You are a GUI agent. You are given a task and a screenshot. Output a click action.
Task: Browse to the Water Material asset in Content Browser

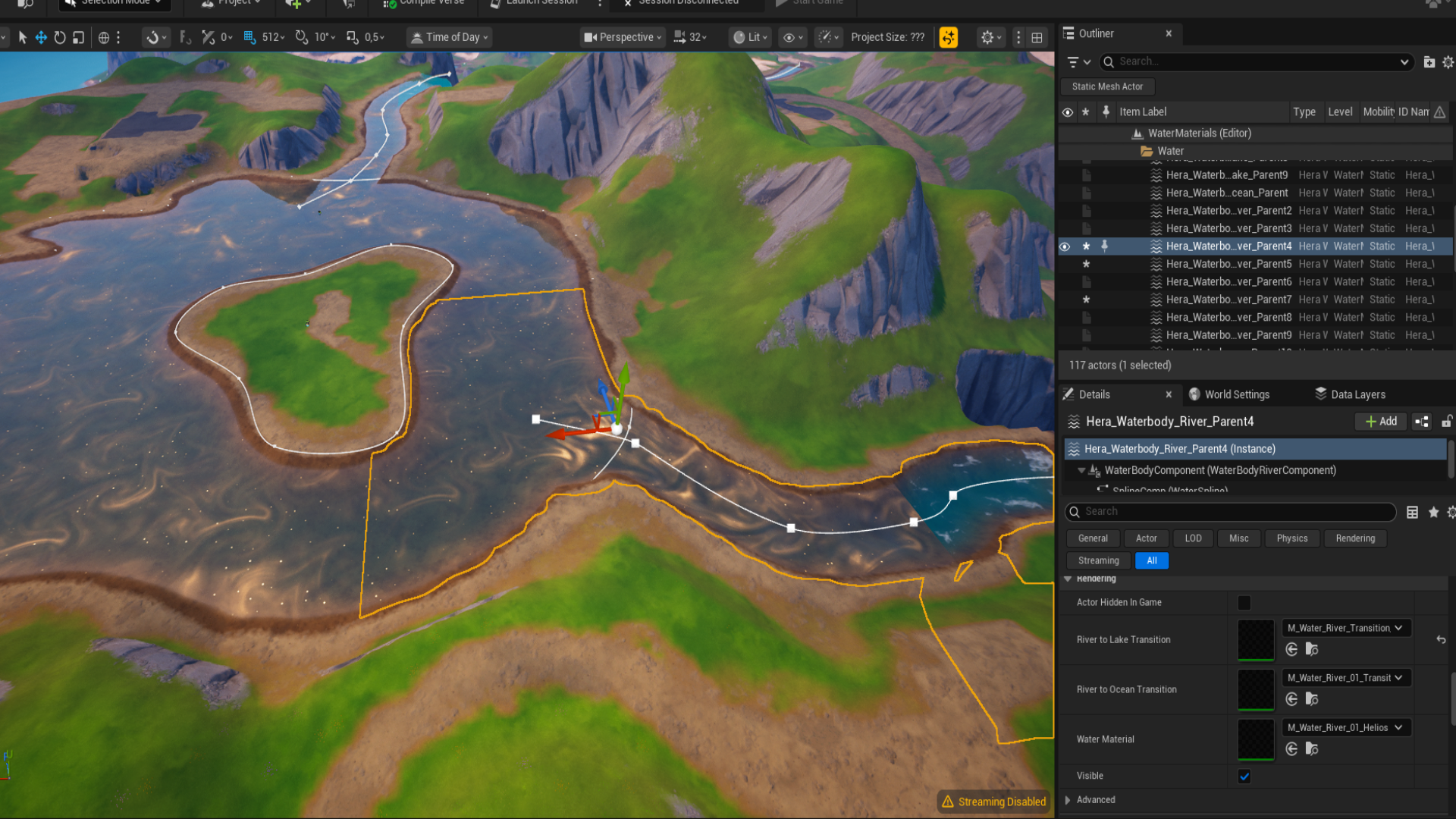[x=1311, y=749]
